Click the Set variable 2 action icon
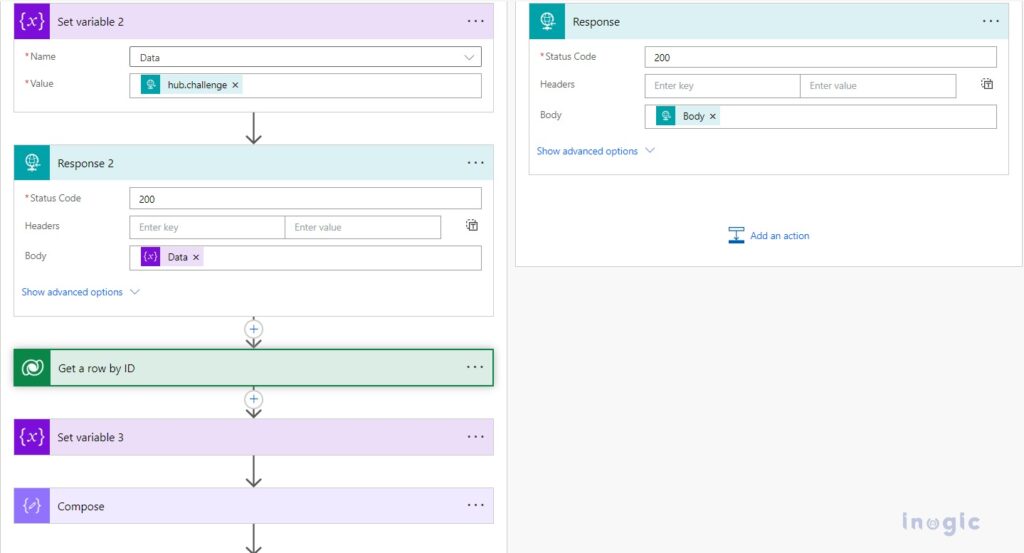 [x=32, y=21]
